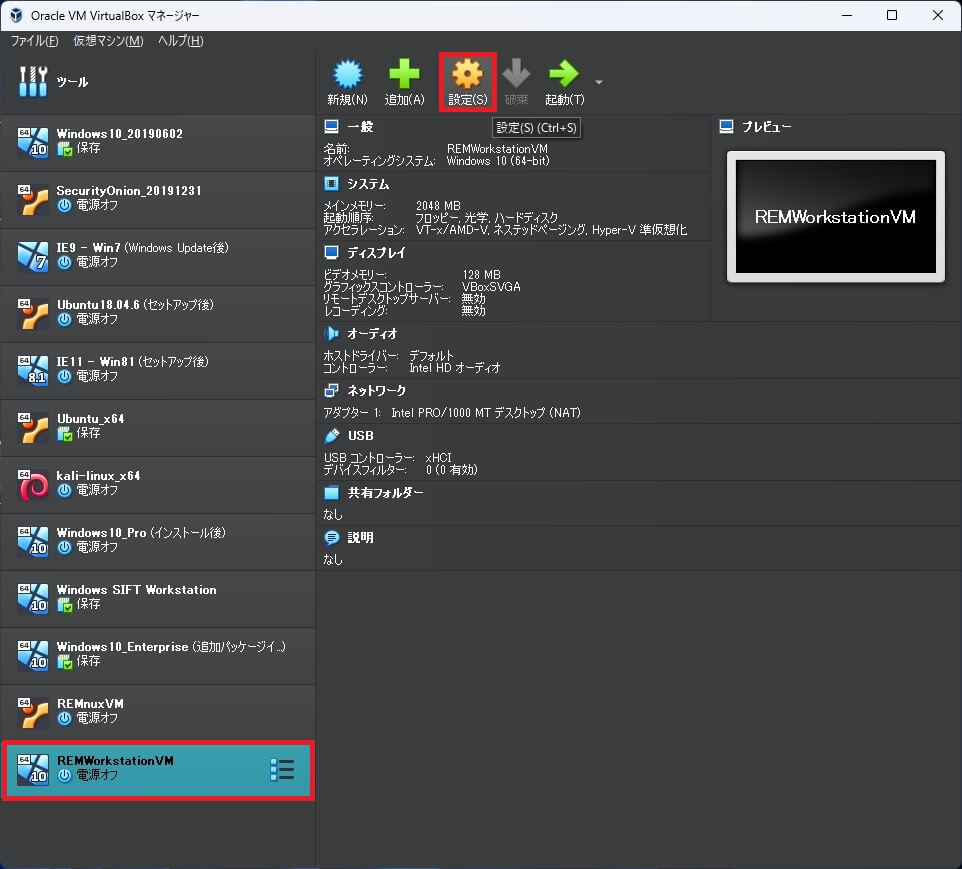The image size is (962, 869).
Task: Click the REMWorkstationVM preview thumbnail
Action: pos(836,217)
